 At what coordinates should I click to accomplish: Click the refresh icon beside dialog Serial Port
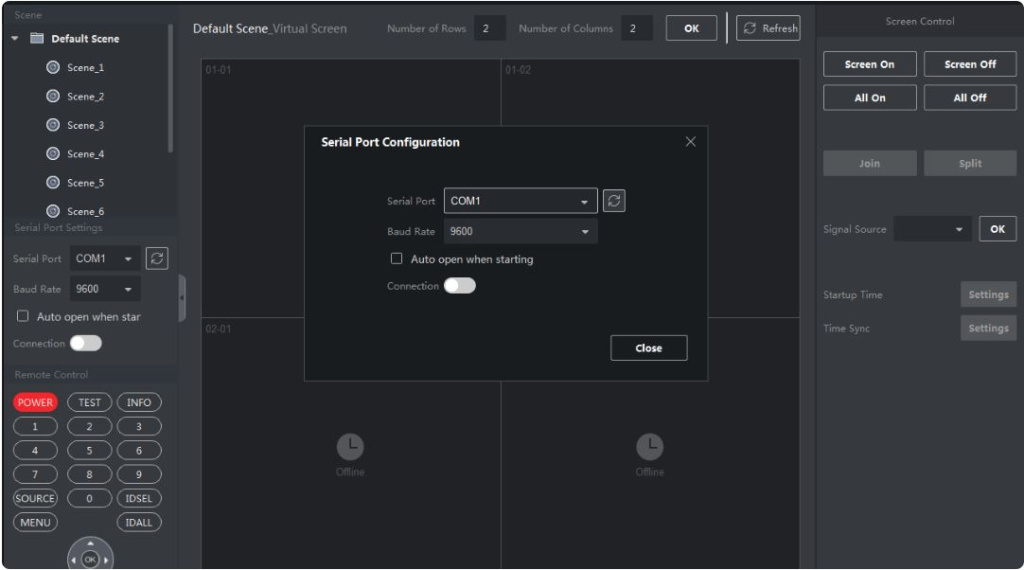[x=615, y=201]
